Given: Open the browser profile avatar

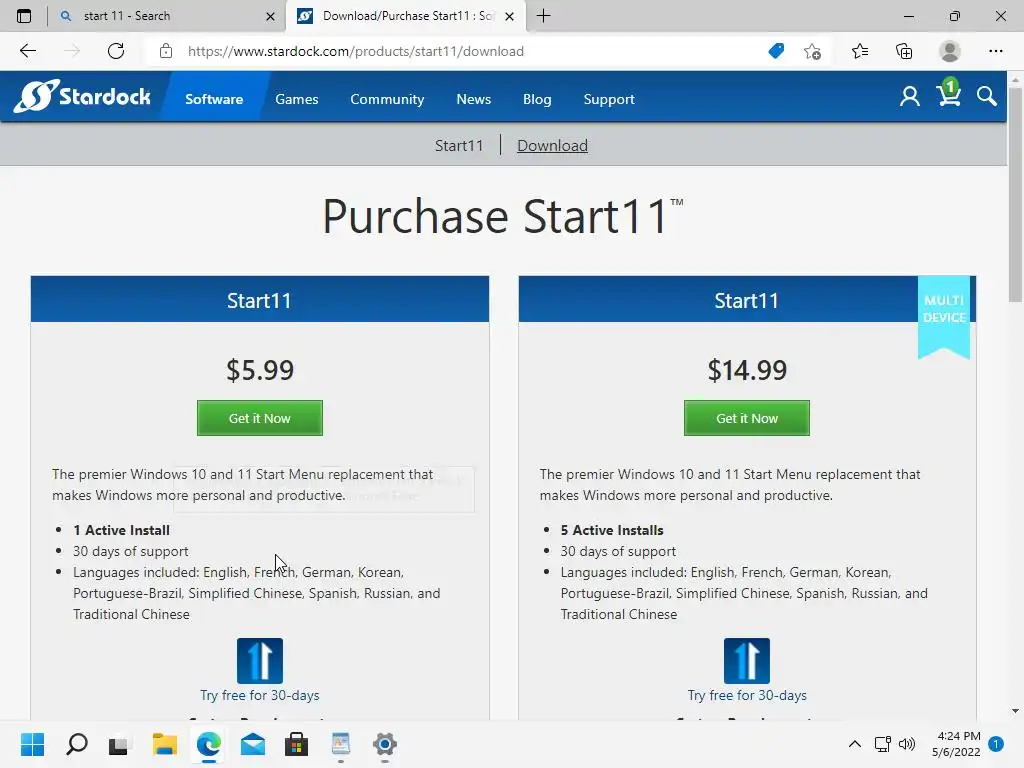Looking at the screenshot, I should coord(949,51).
